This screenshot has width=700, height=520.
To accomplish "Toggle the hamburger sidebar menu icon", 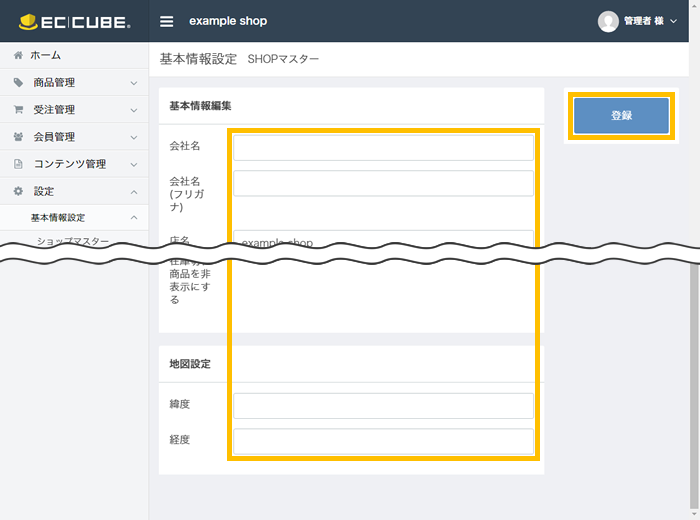I will pyautogui.click(x=166, y=21).
